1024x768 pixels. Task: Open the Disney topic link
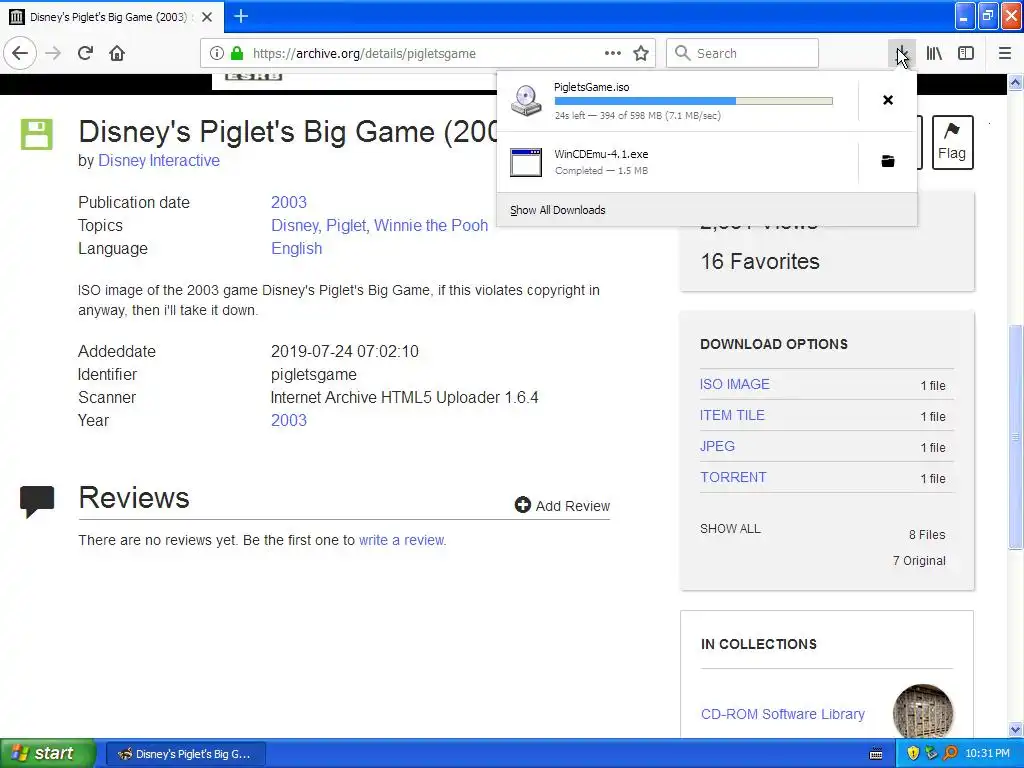click(x=295, y=225)
